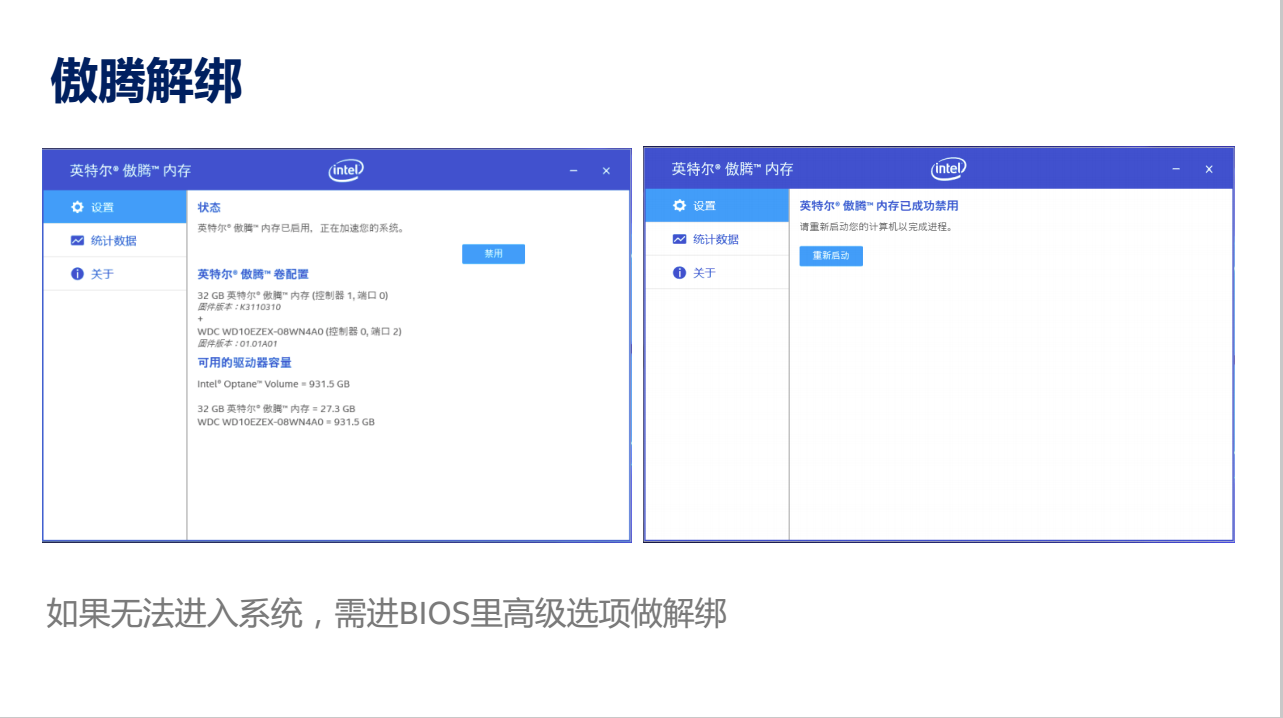Minimize the right Optane memory window
The width and height of the screenshot is (1283, 718).
click(1176, 170)
